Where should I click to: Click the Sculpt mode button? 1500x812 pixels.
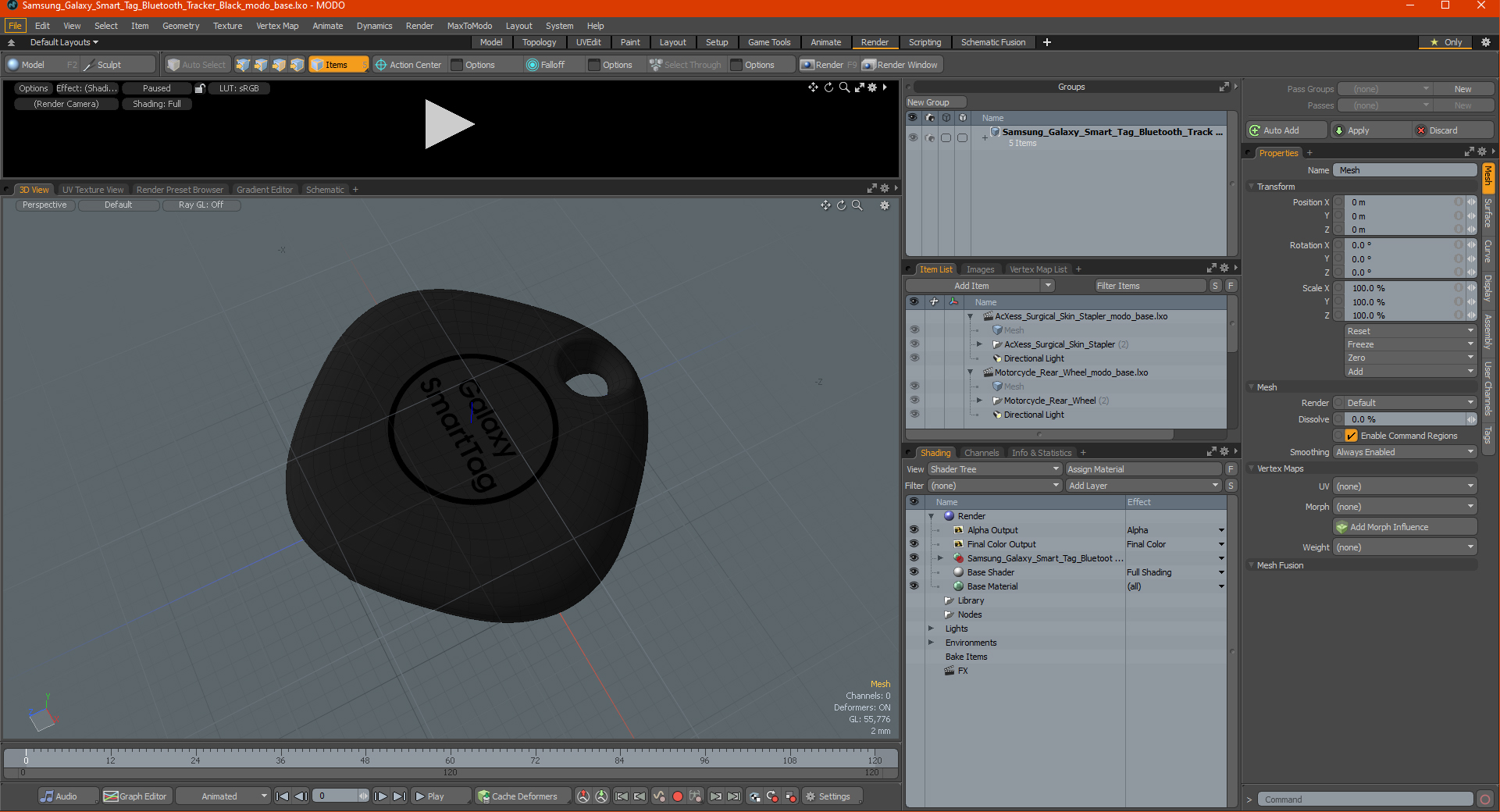coord(118,65)
